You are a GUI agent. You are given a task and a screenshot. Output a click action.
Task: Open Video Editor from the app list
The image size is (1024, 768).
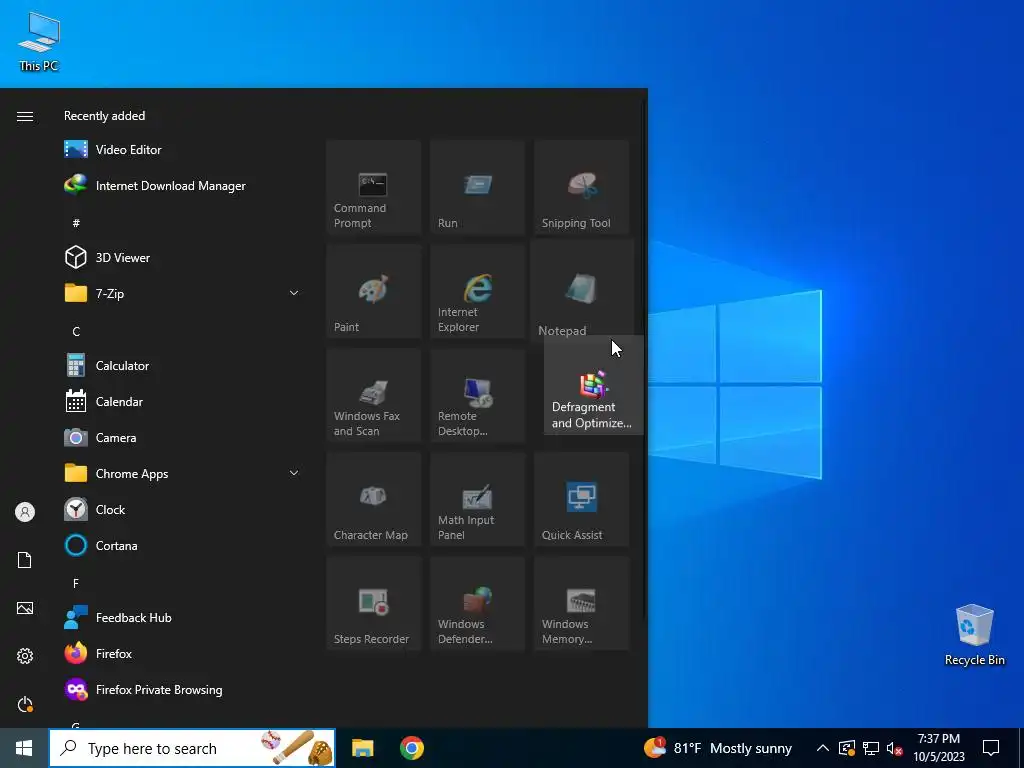click(183, 150)
